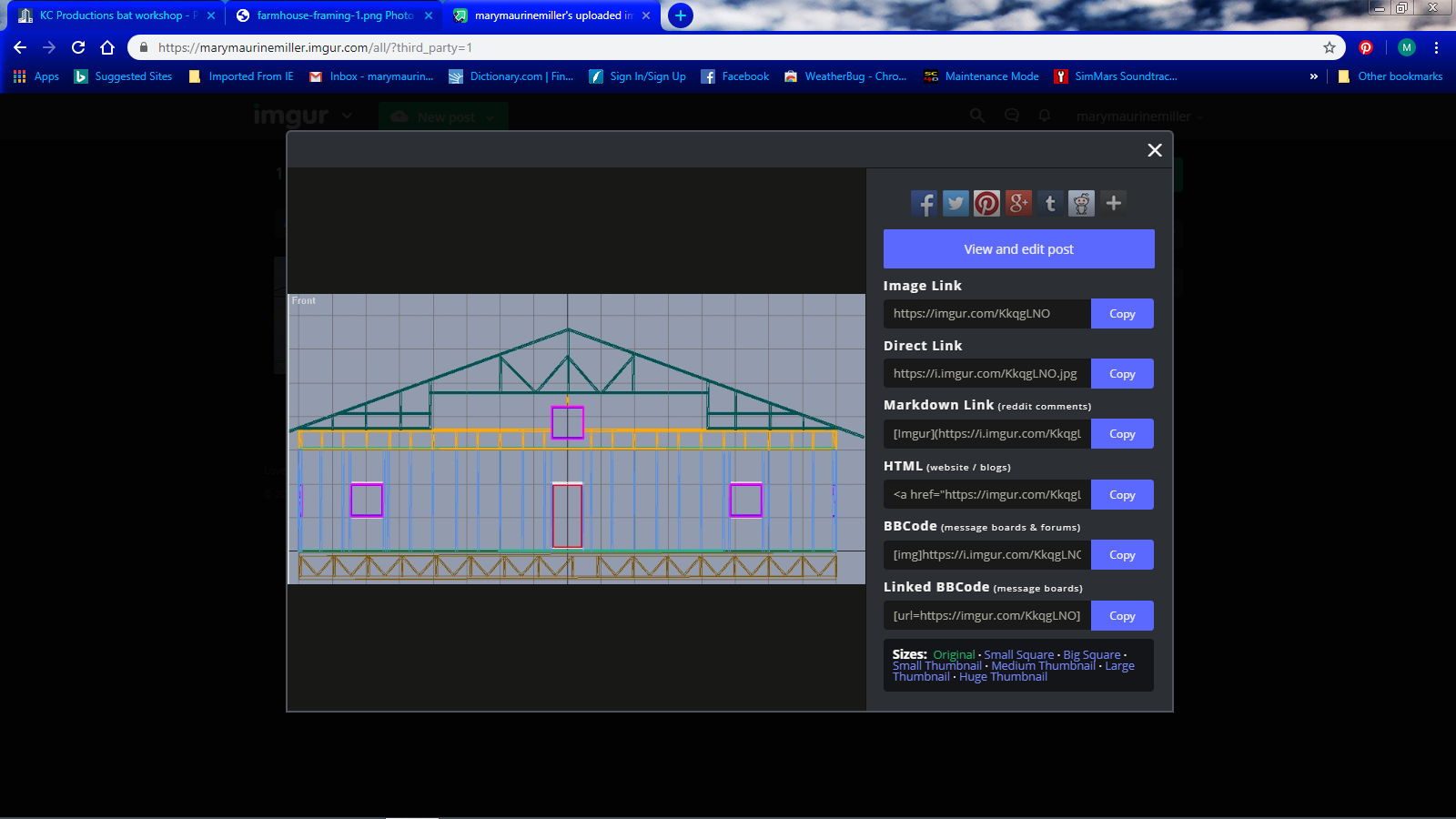Share via Google Plus icon
1456x819 pixels.
(x=1018, y=203)
